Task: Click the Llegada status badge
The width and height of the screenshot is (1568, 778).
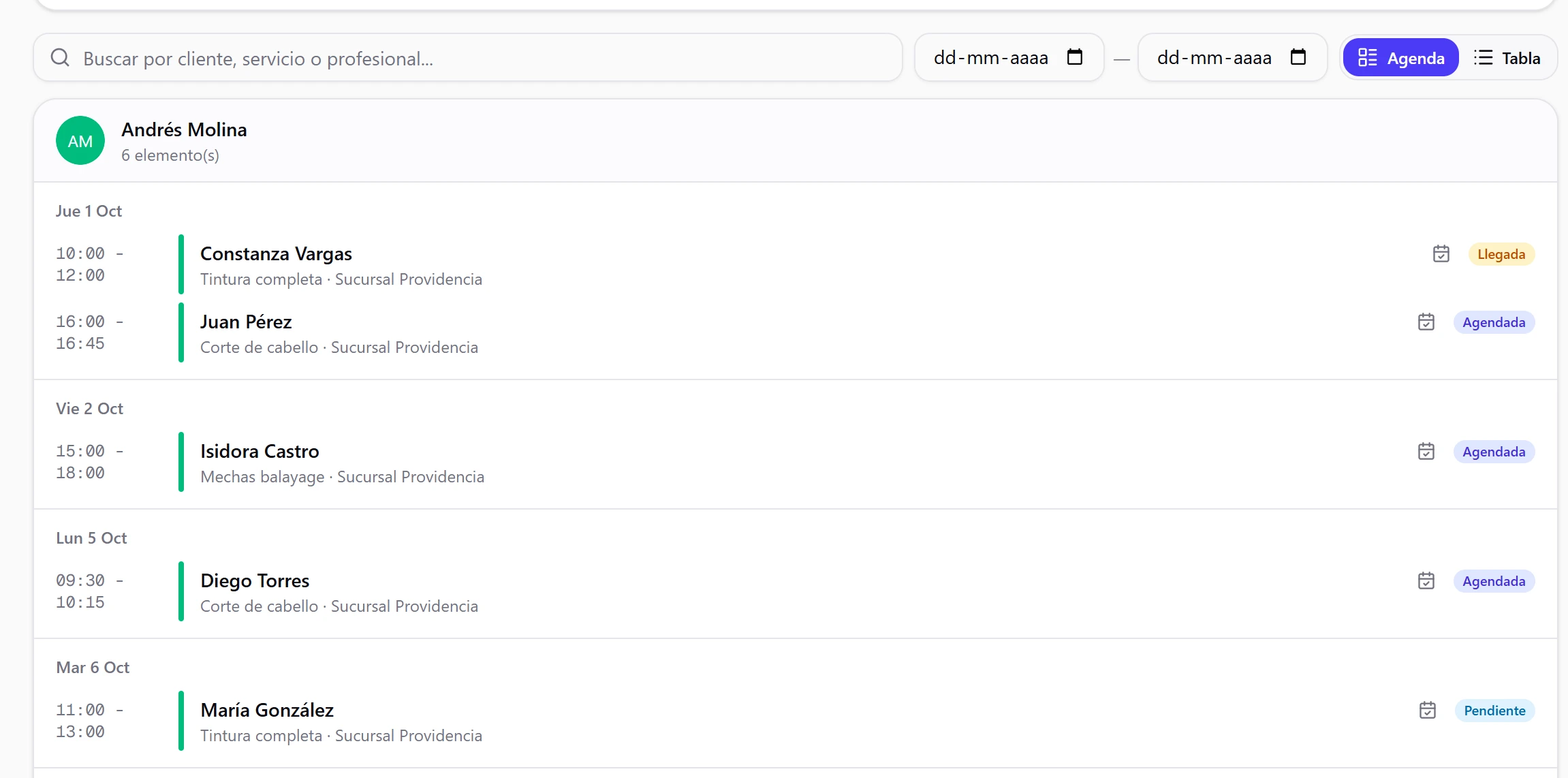Action: pyautogui.click(x=1501, y=254)
